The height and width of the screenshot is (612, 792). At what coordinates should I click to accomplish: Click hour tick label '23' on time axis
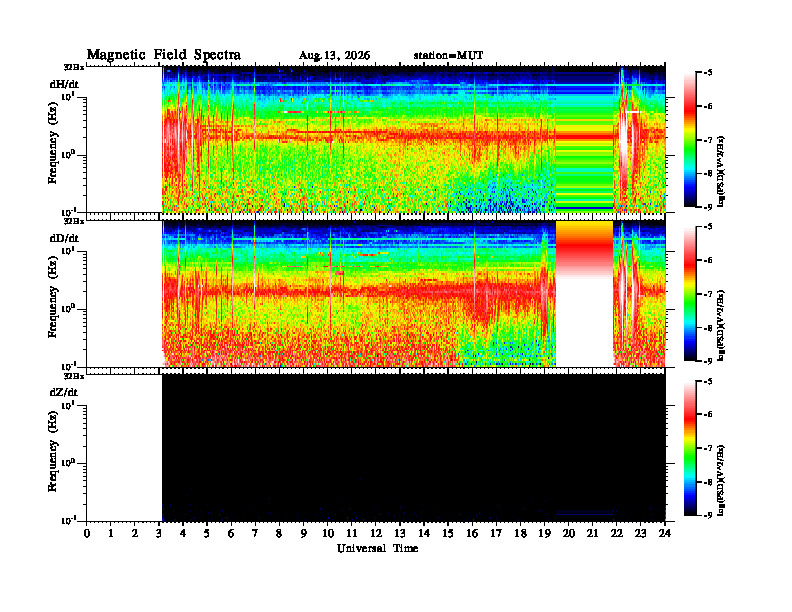click(x=641, y=534)
